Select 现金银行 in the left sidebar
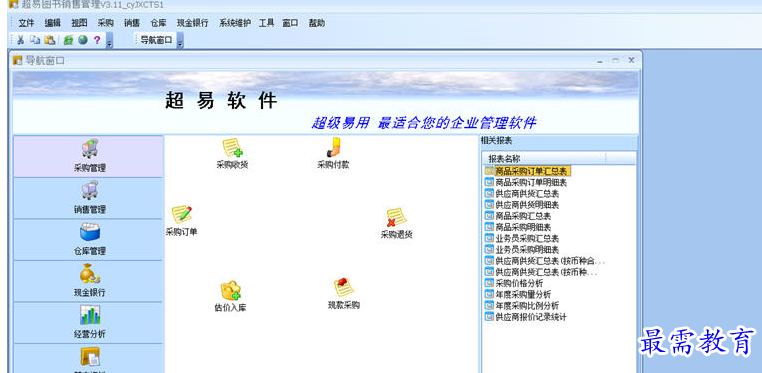The image size is (762, 373). pos(88,281)
